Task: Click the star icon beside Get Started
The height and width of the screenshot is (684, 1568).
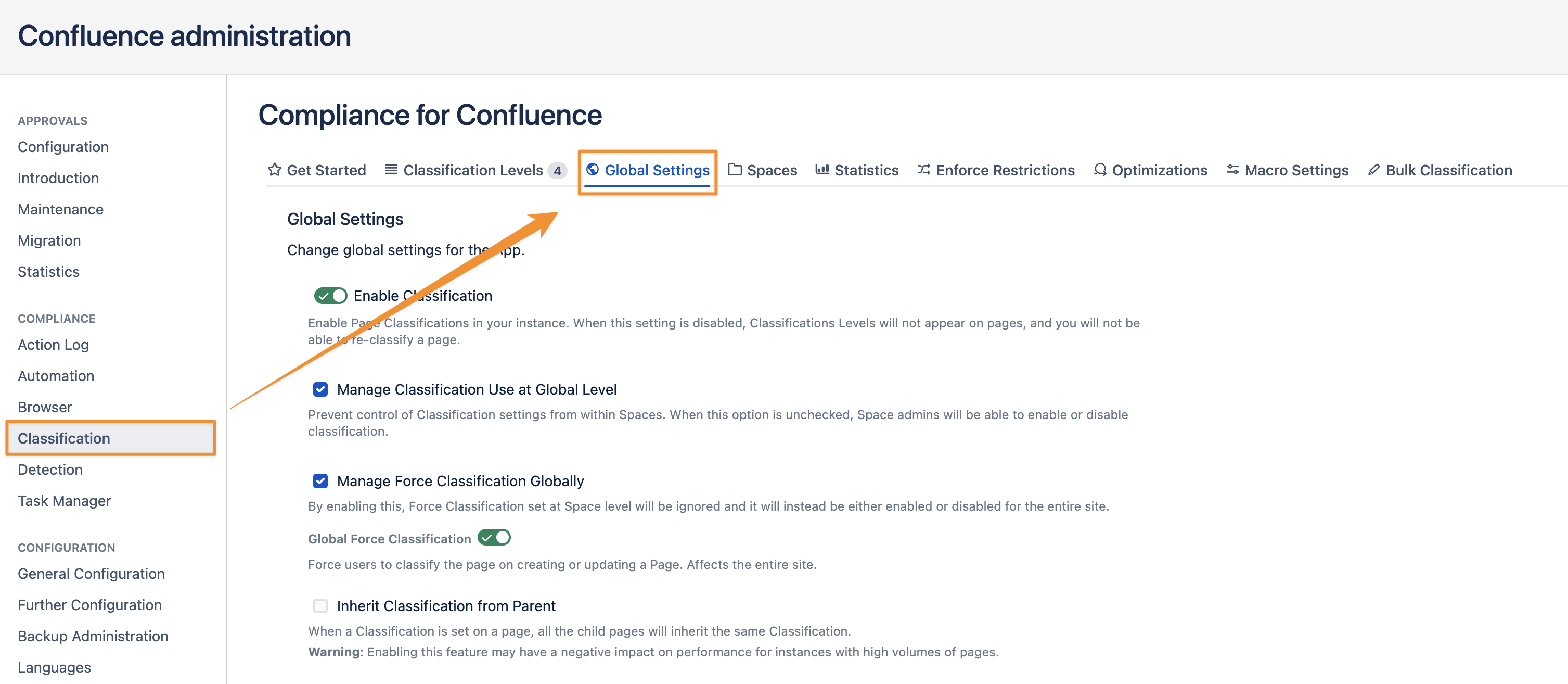Action: [275, 170]
